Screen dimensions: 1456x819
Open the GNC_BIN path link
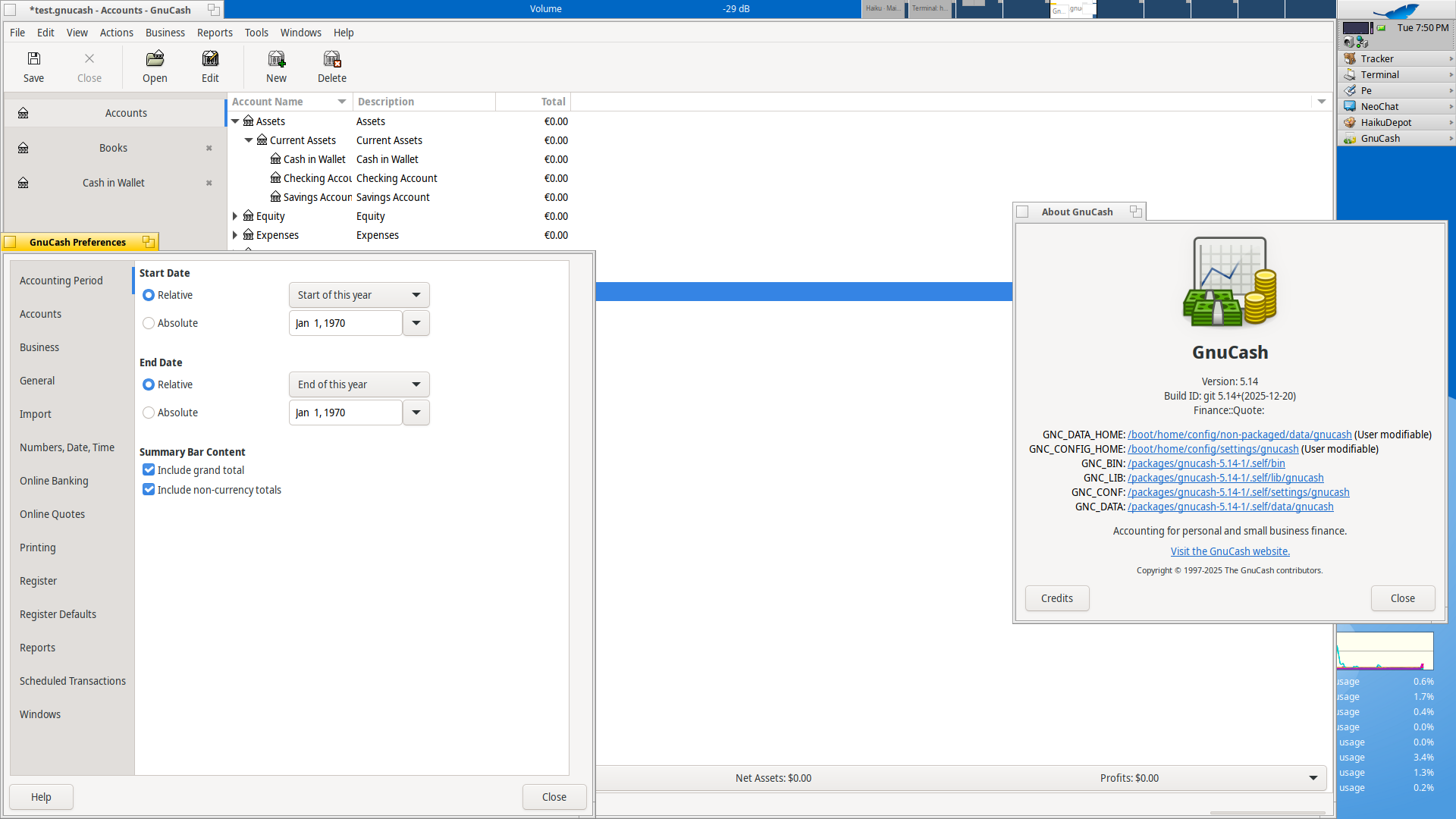1206,463
